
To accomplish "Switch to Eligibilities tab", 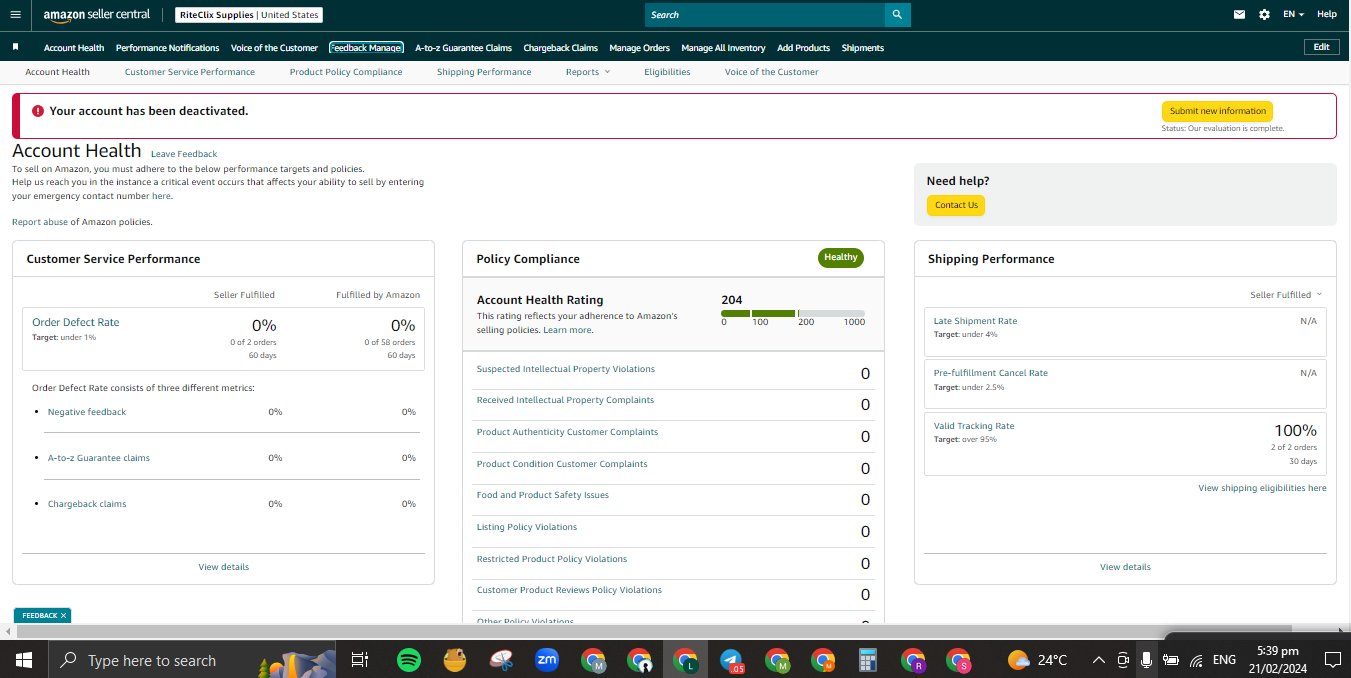I will [667, 72].
